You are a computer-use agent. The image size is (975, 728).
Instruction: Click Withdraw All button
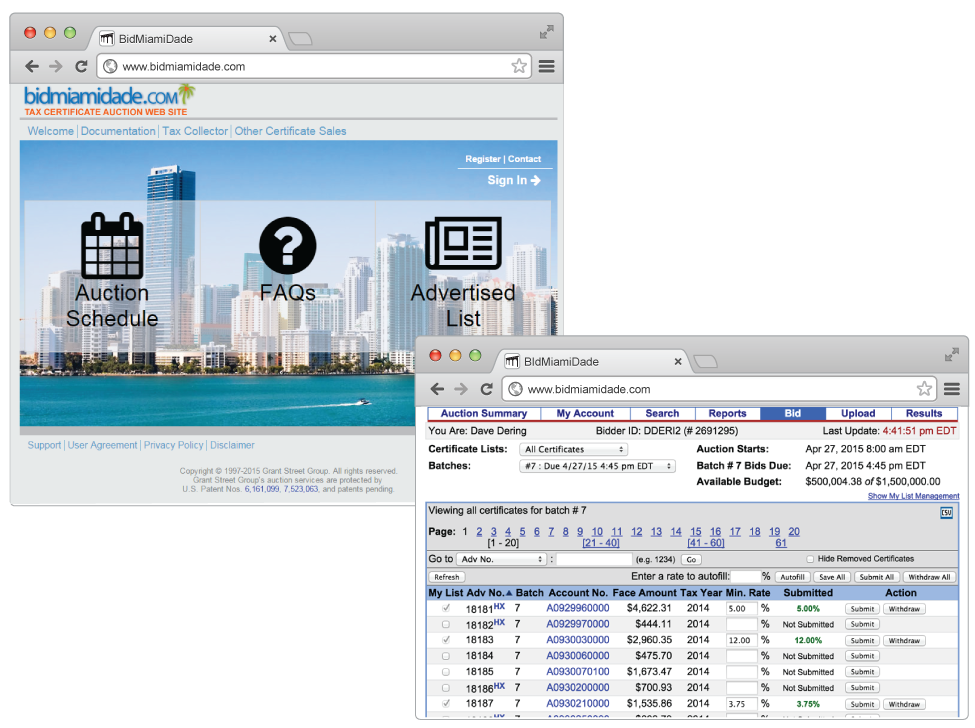pyautogui.click(x=929, y=577)
